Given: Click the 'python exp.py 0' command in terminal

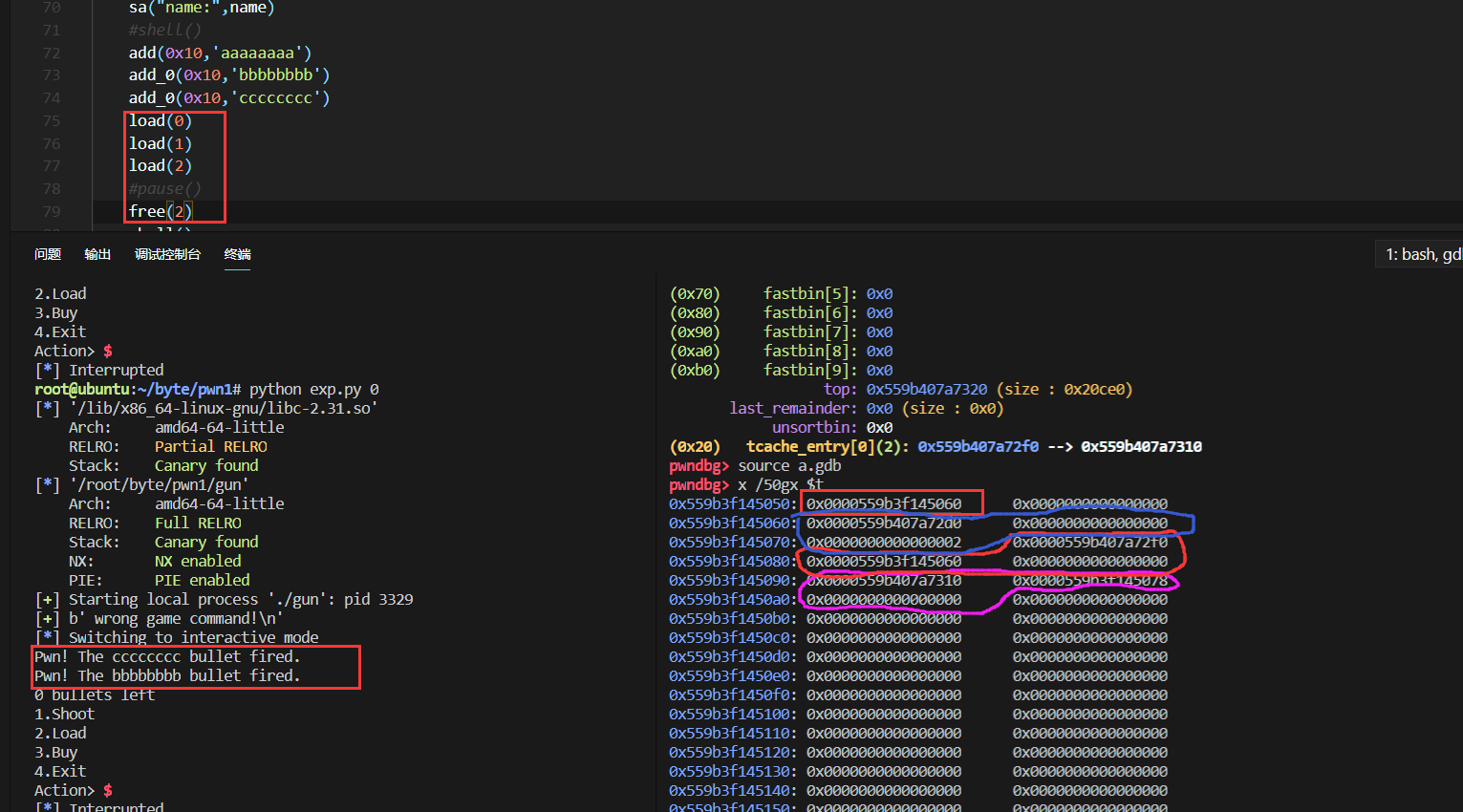Looking at the screenshot, I should (x=314, y=389).
